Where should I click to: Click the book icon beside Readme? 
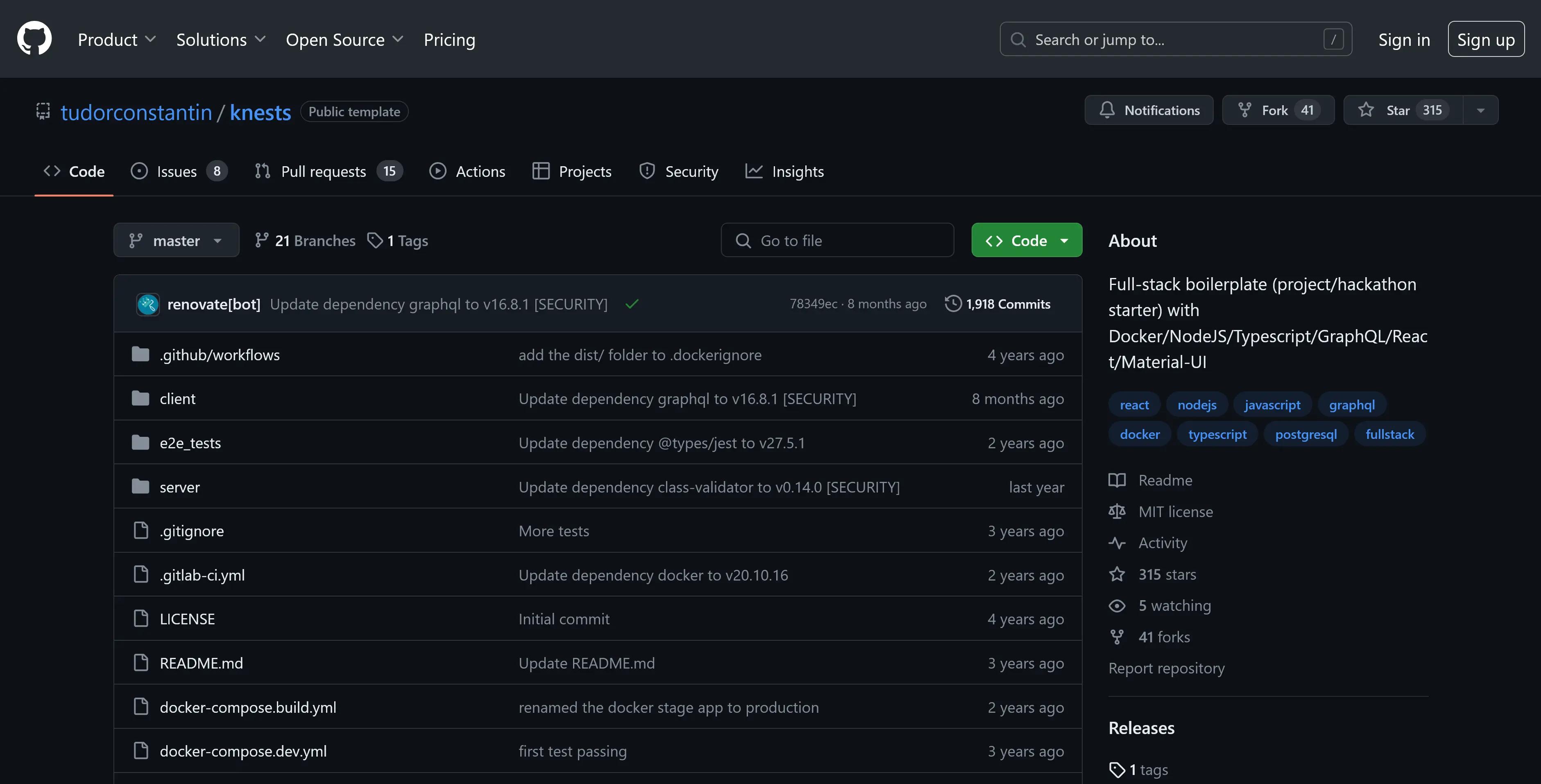click(x=1117, y=480)
